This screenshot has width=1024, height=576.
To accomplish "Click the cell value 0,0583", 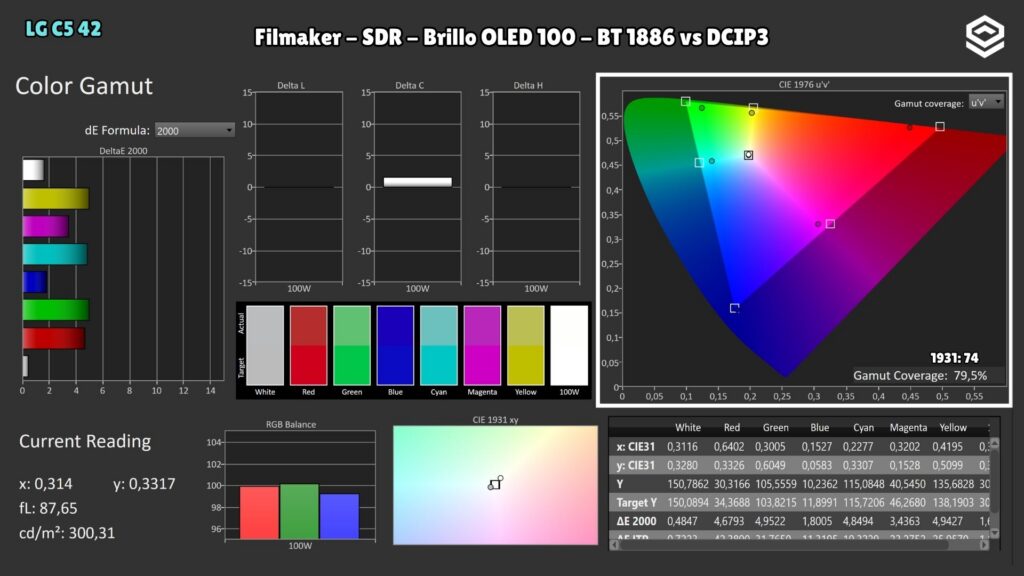I will [x=817, y=466].
